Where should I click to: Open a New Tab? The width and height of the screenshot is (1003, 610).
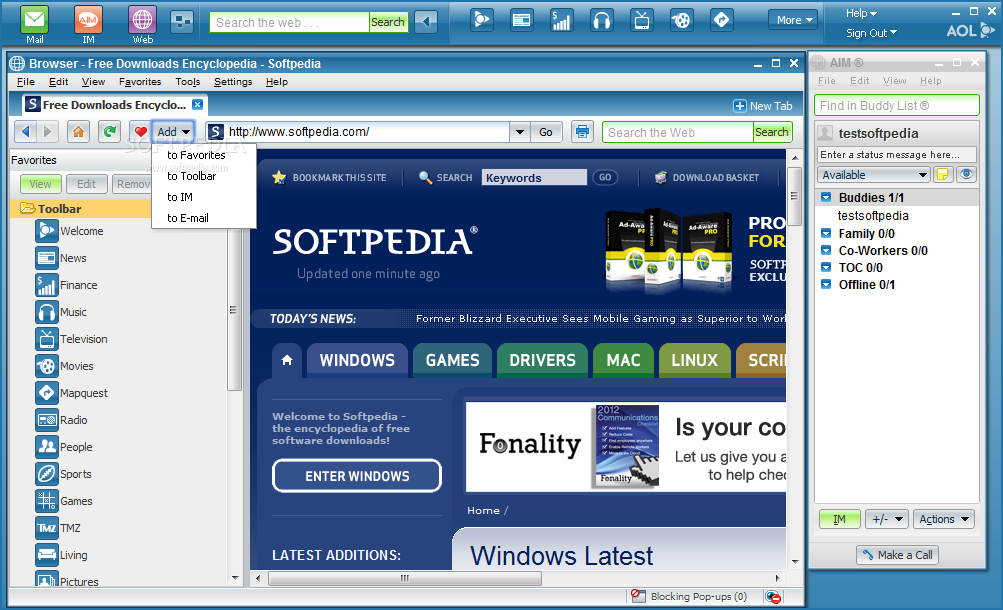coord(762,106)
